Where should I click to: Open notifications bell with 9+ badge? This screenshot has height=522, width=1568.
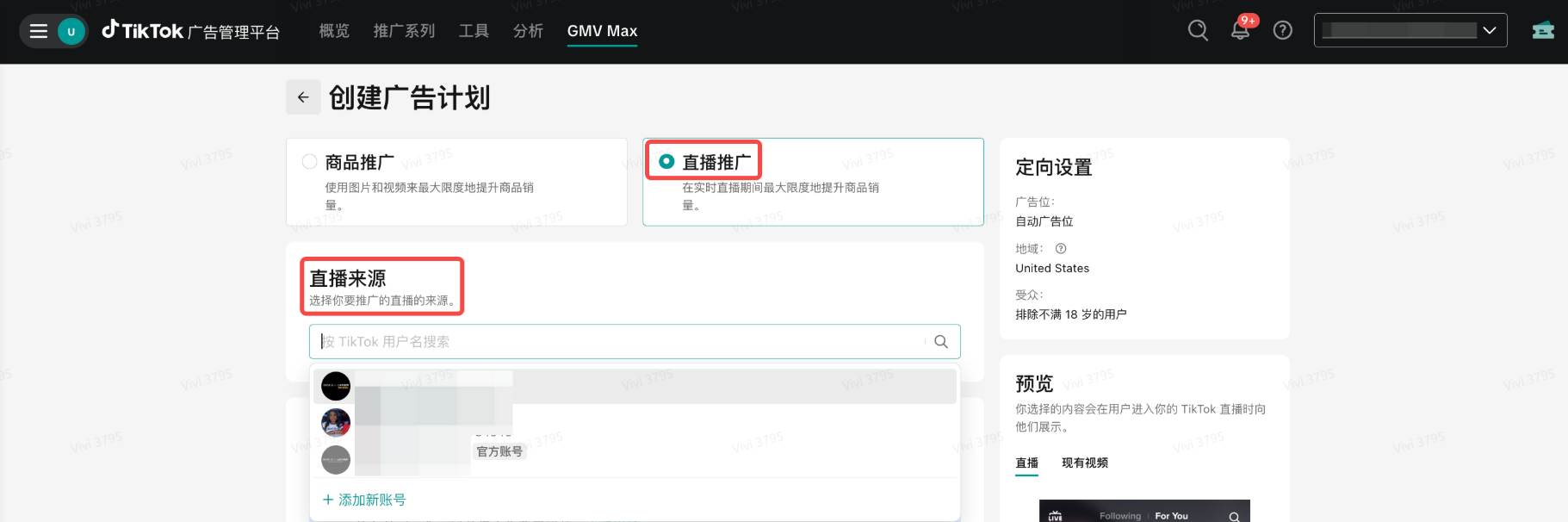1241,30
